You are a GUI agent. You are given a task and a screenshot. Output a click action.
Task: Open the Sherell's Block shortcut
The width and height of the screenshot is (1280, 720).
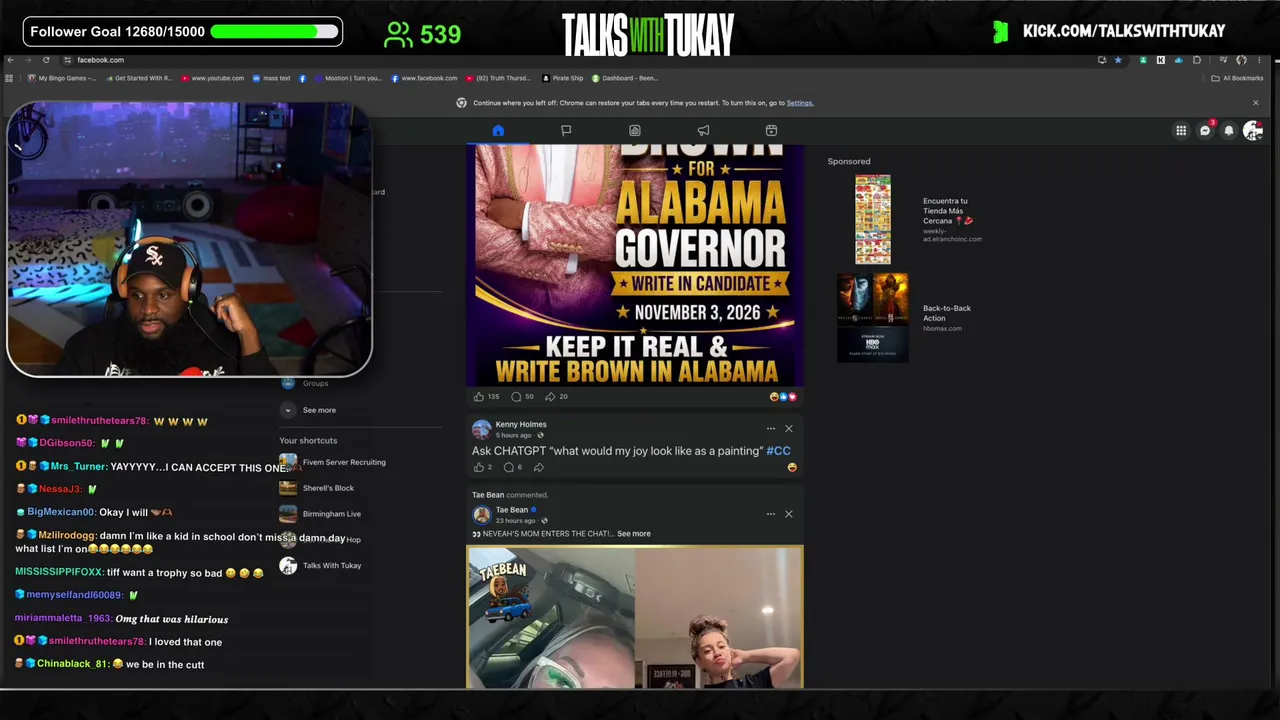click(x=317, y=488)
